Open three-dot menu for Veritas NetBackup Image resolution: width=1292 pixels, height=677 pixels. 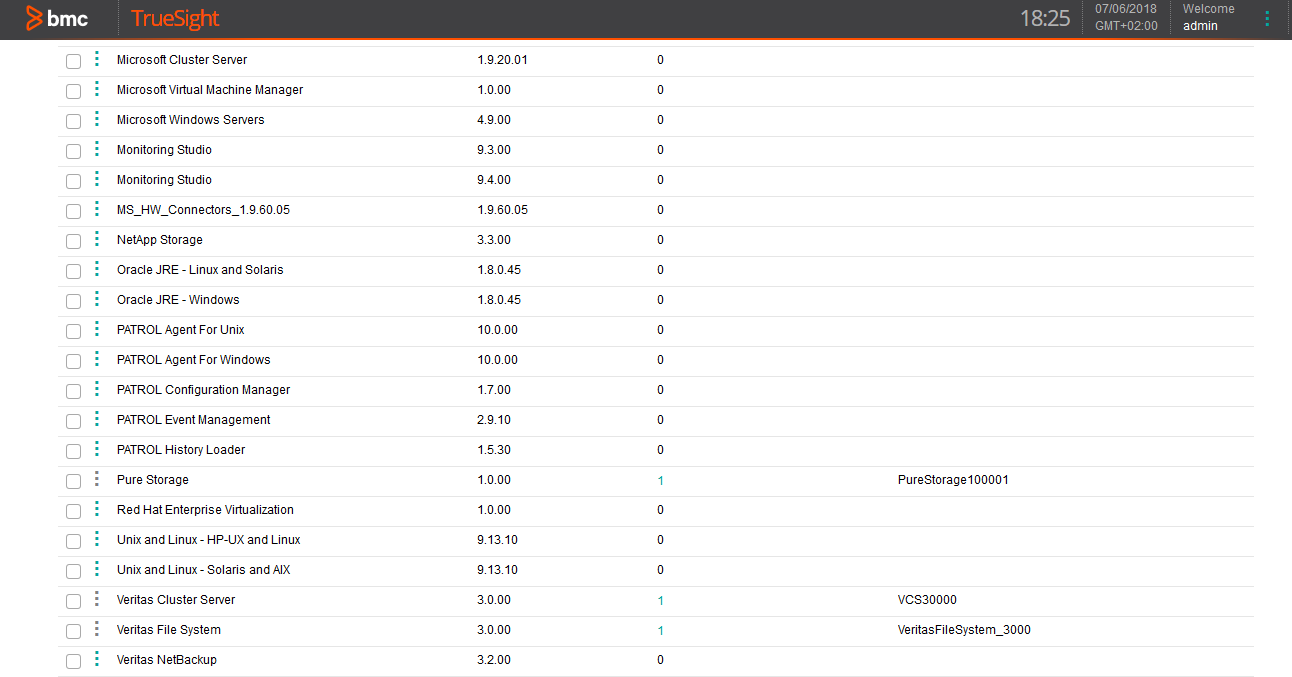97,659
